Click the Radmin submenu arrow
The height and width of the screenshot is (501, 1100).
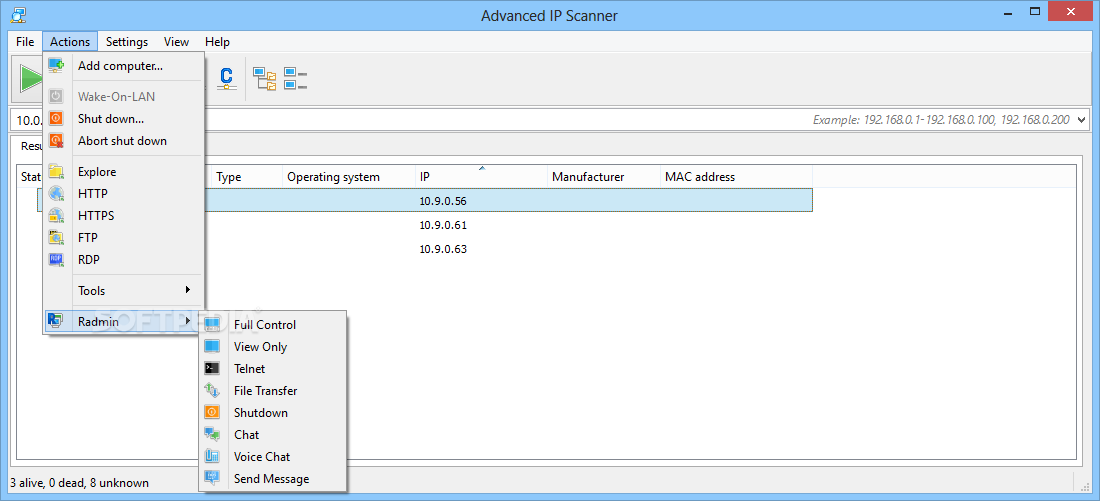(x=188, y=321)
